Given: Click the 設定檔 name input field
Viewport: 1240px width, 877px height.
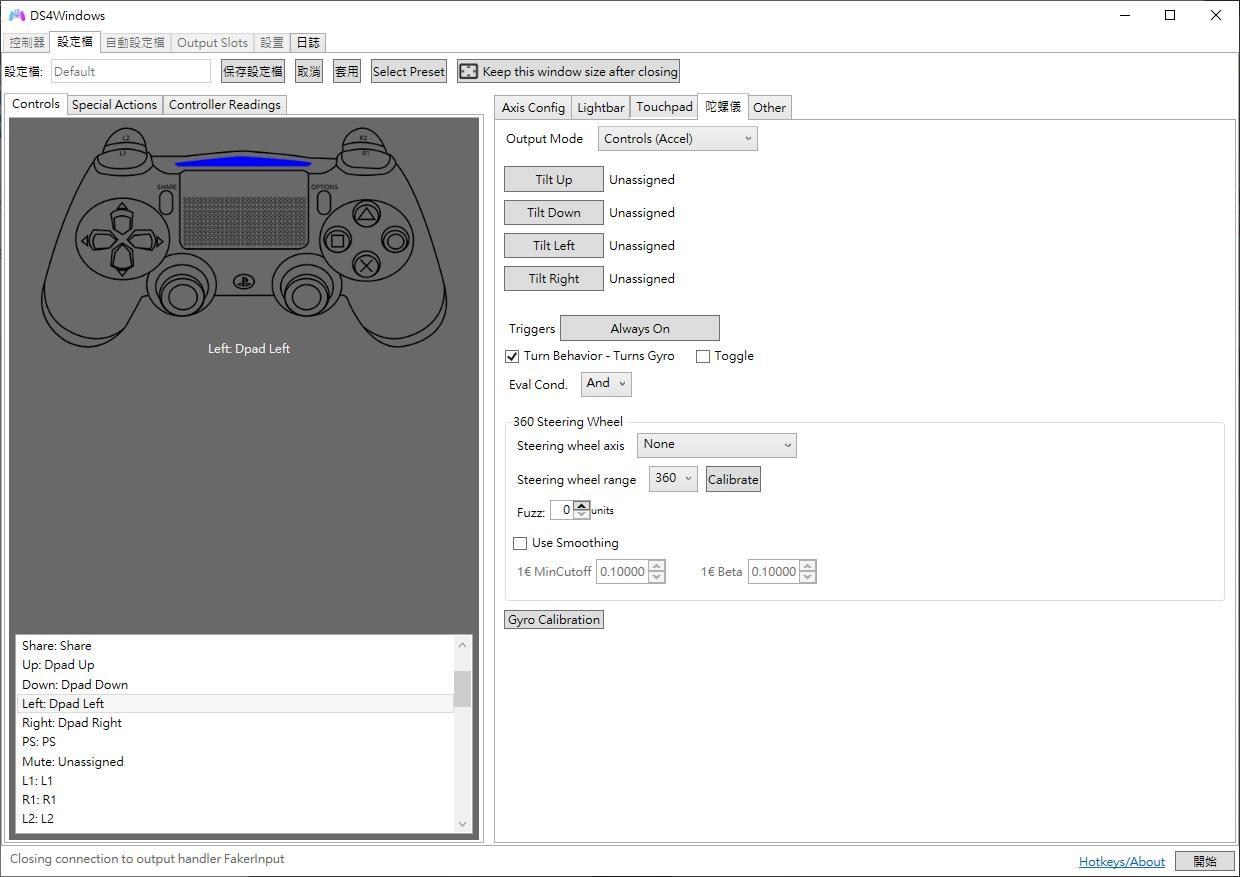Looking at the screenshot, I should [x=131, y=71].
